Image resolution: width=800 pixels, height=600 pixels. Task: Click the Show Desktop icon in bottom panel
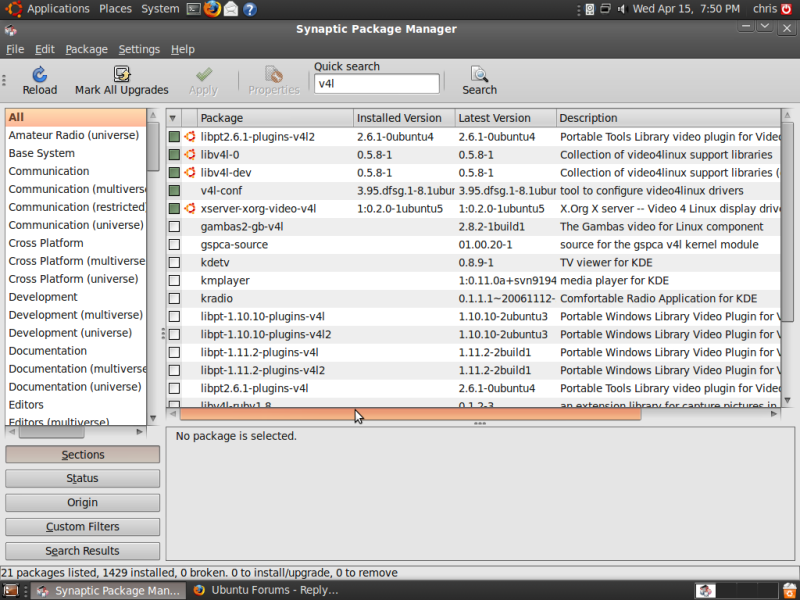[x=10, y=590]
